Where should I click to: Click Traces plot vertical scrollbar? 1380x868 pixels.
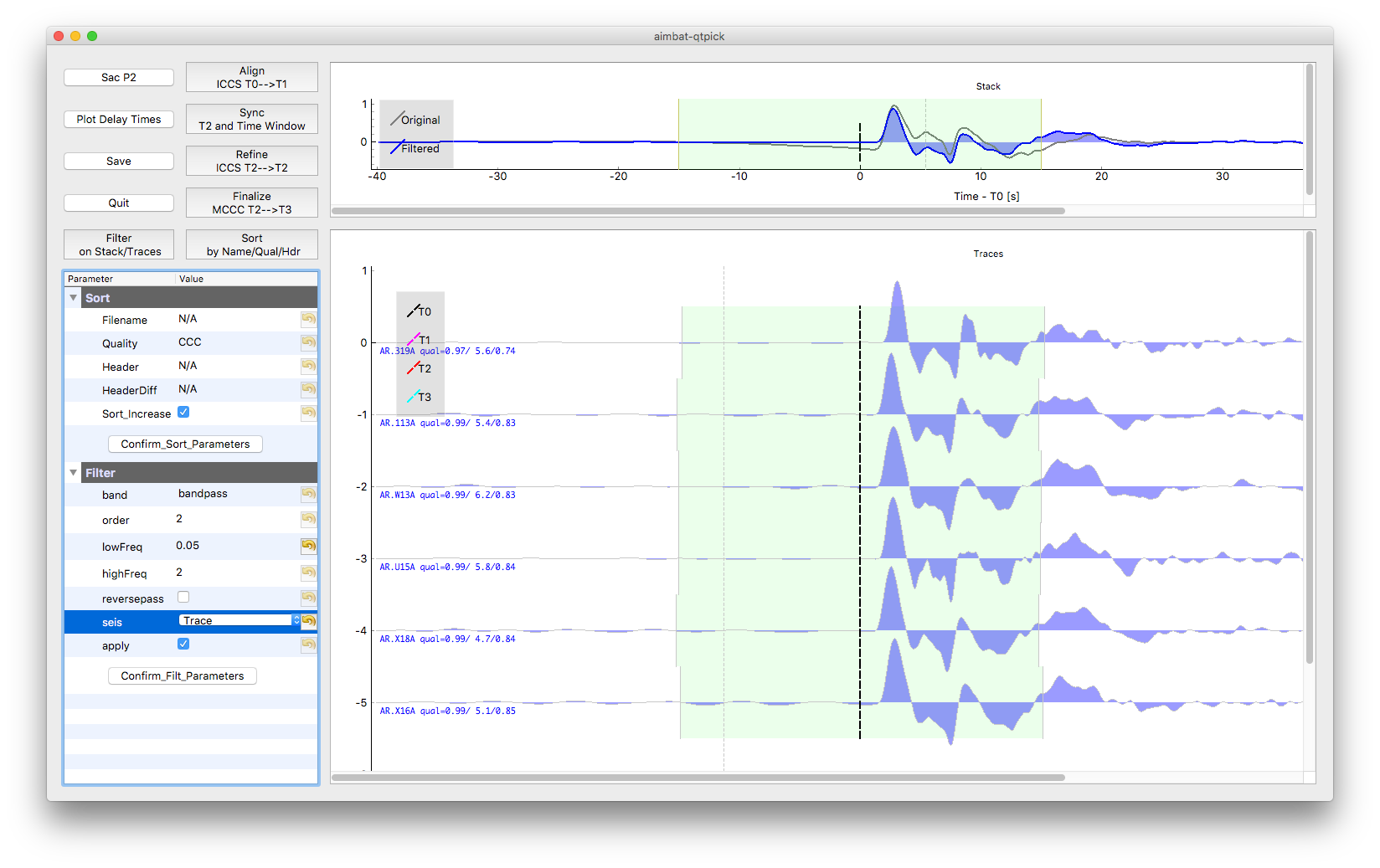click(1310, 448)
